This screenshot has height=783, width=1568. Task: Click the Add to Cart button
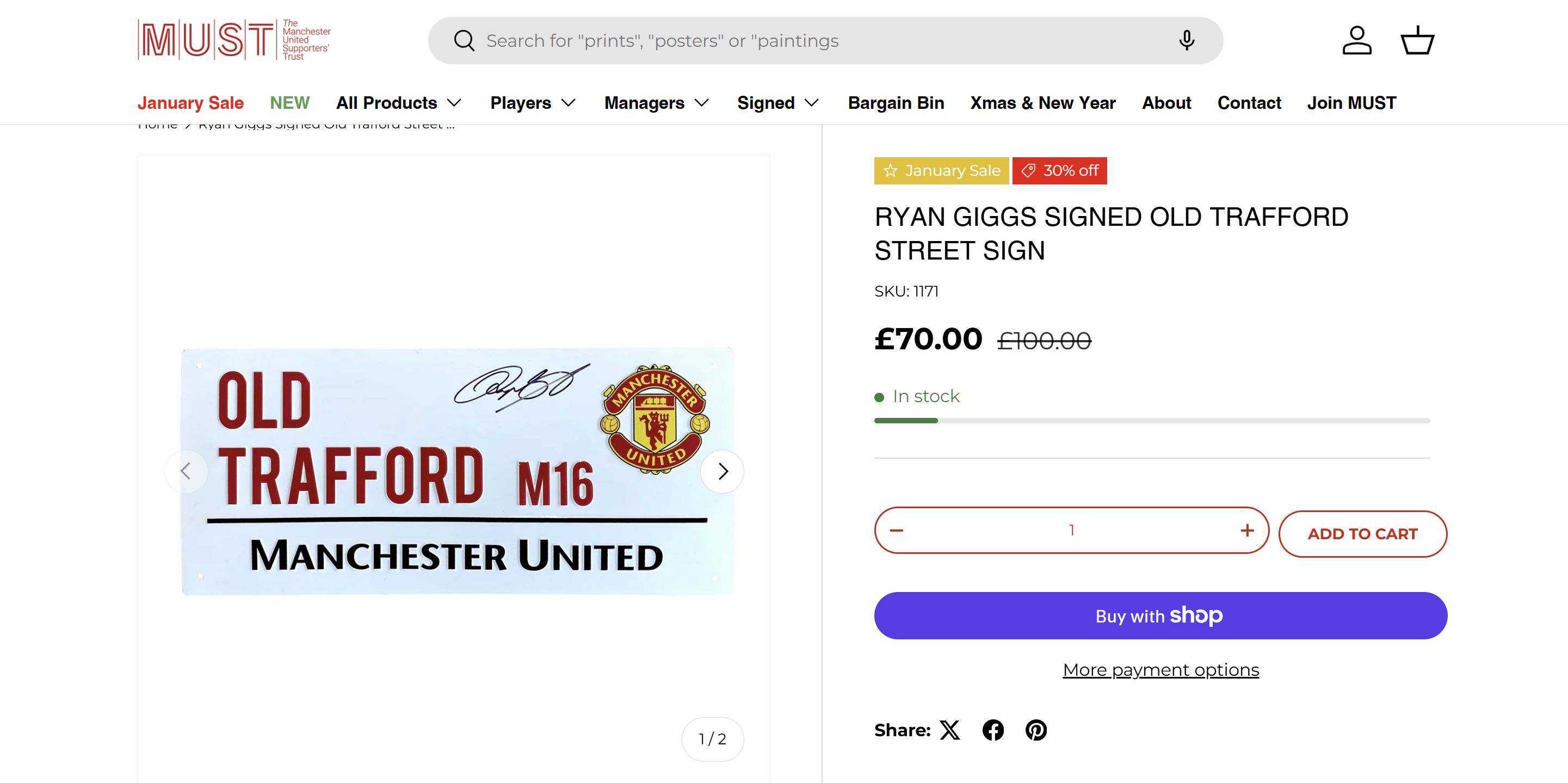click(x=1362, y=534)
